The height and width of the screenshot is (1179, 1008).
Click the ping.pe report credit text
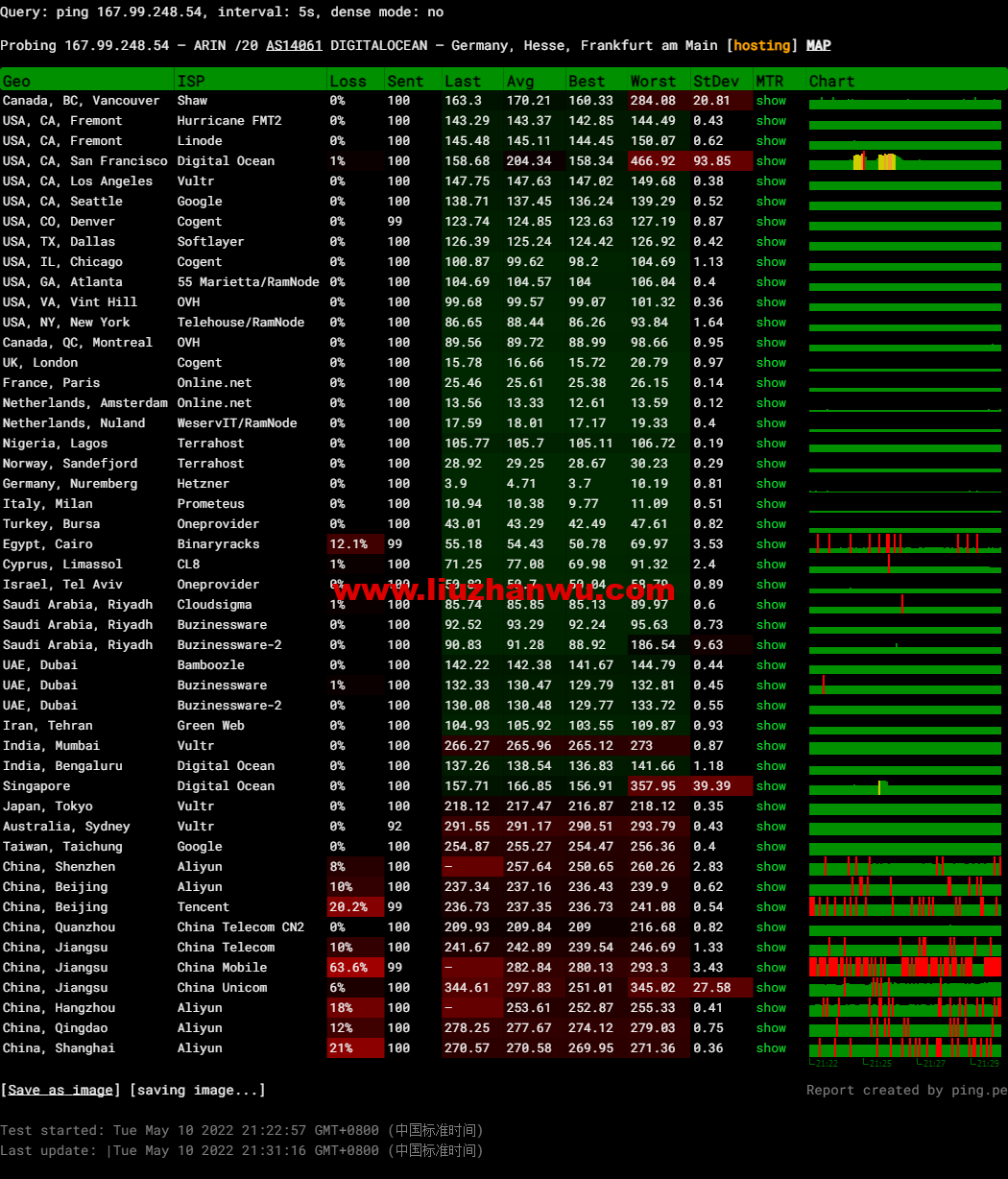tap(906, 1090)
